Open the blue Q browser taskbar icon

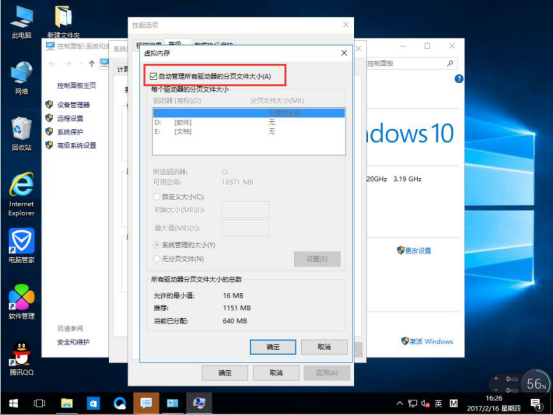pos(120,403)
